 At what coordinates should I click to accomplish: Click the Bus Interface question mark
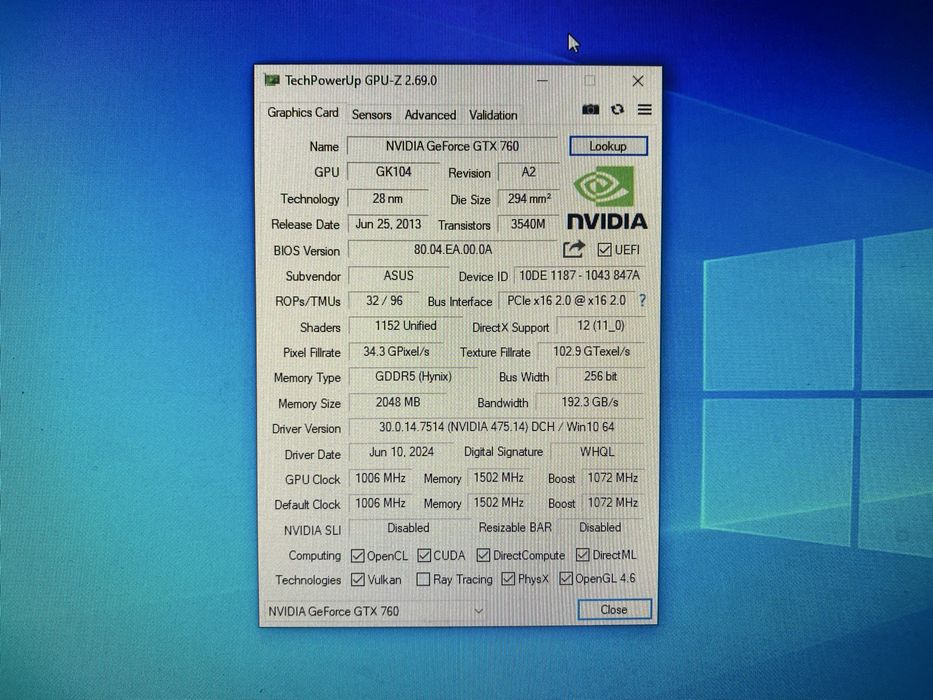click(642, 301)
